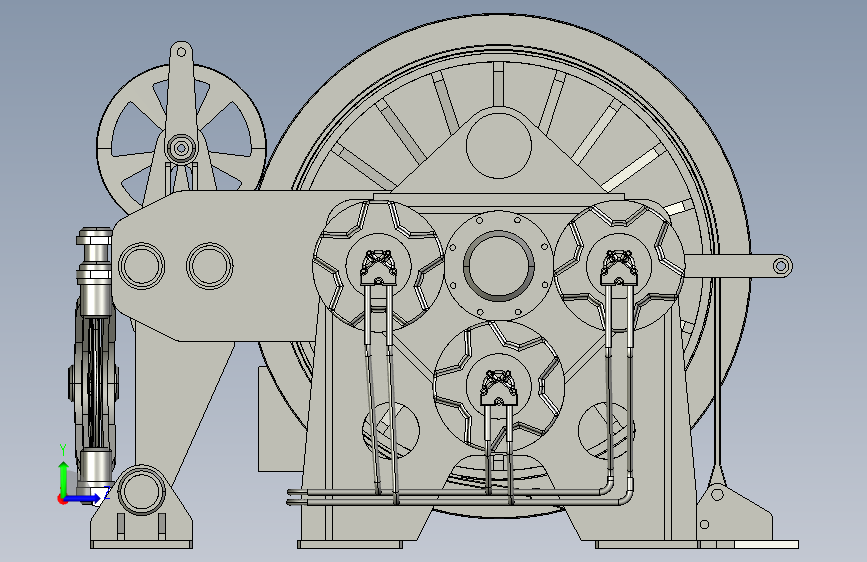Select the bottom center gear hub
867x562 pixels.
click(499, 386)
